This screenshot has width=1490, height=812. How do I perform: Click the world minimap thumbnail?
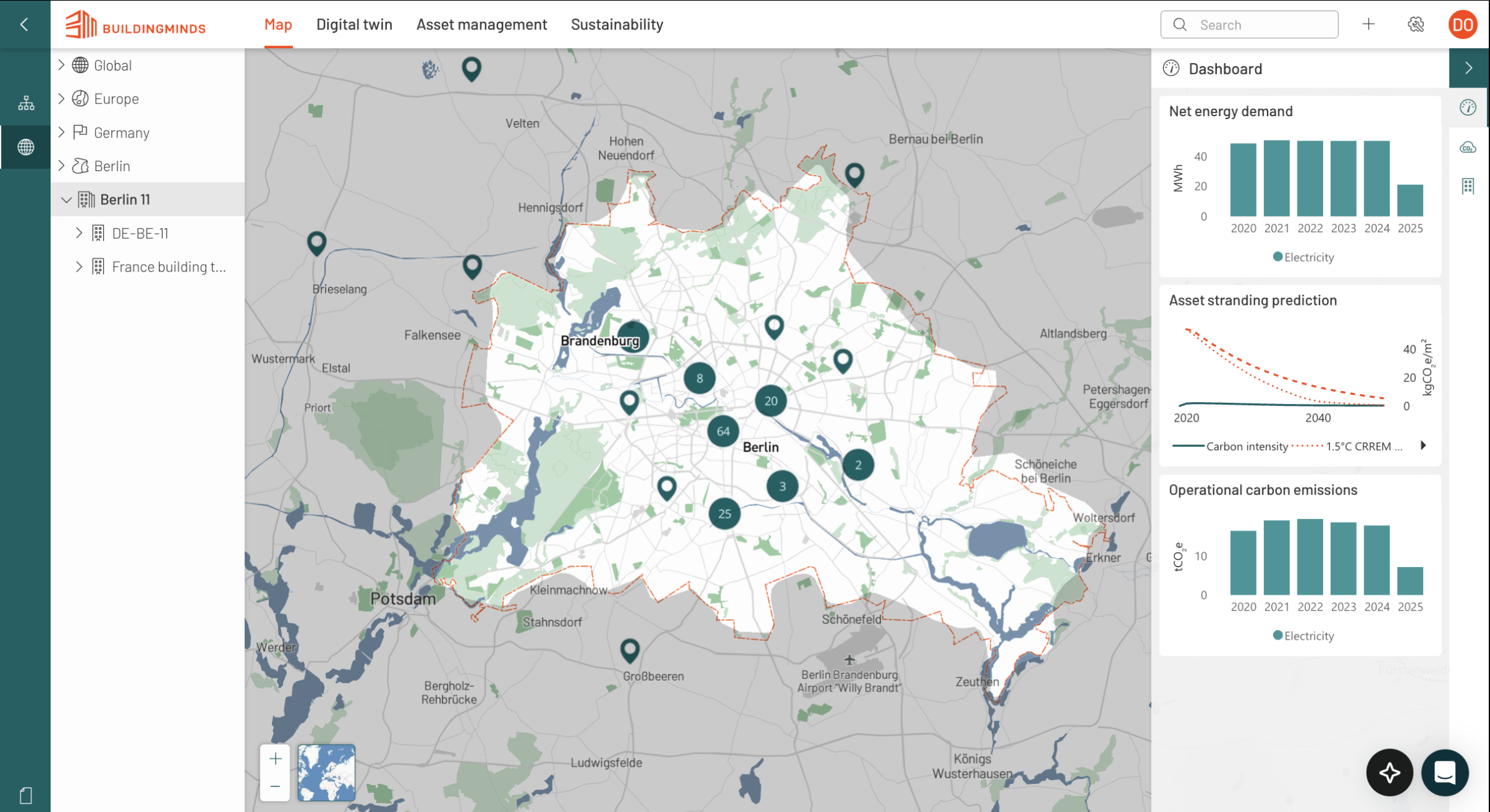(326, 773)
